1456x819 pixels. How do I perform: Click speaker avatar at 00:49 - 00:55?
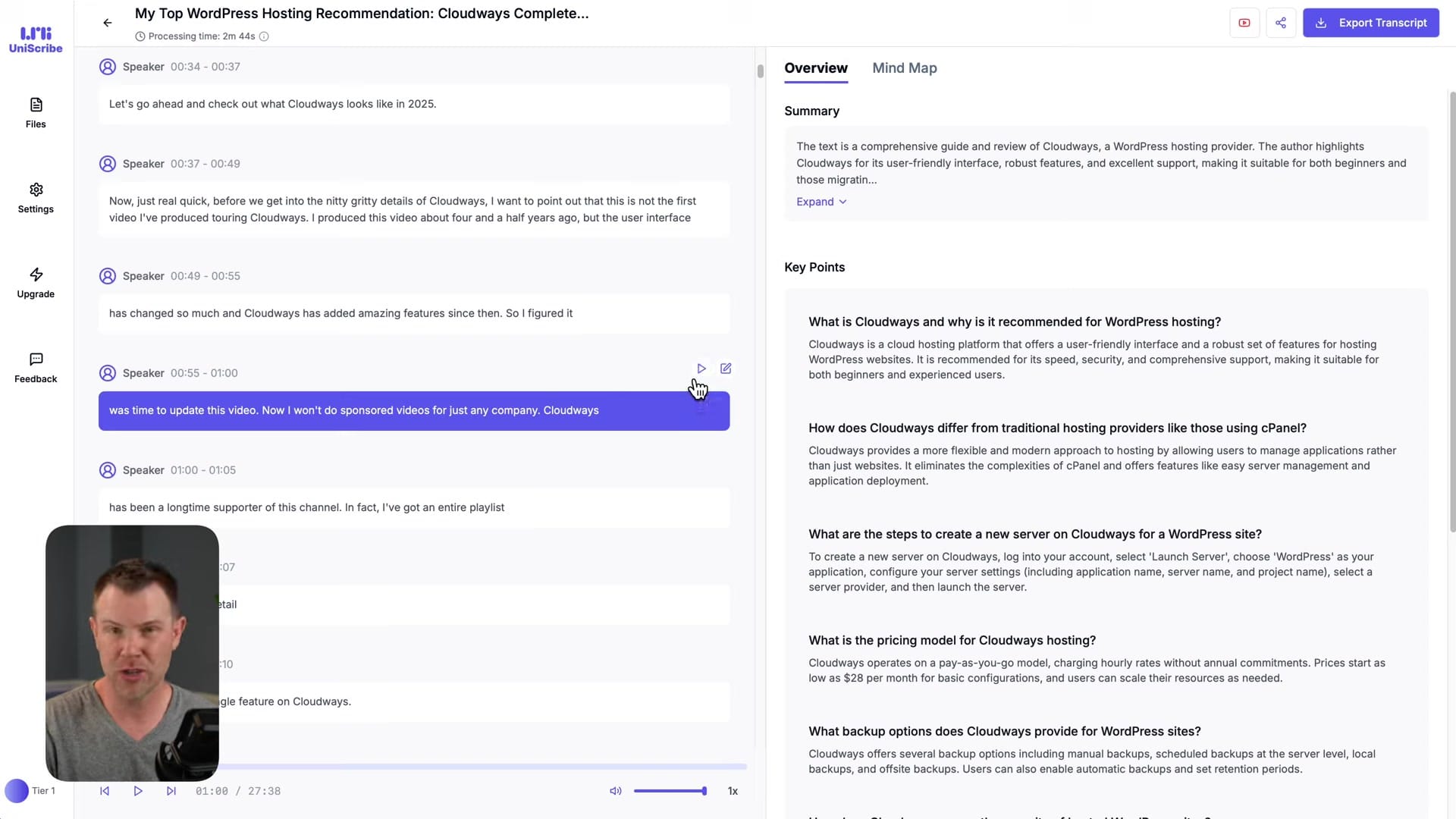[108, 276]
